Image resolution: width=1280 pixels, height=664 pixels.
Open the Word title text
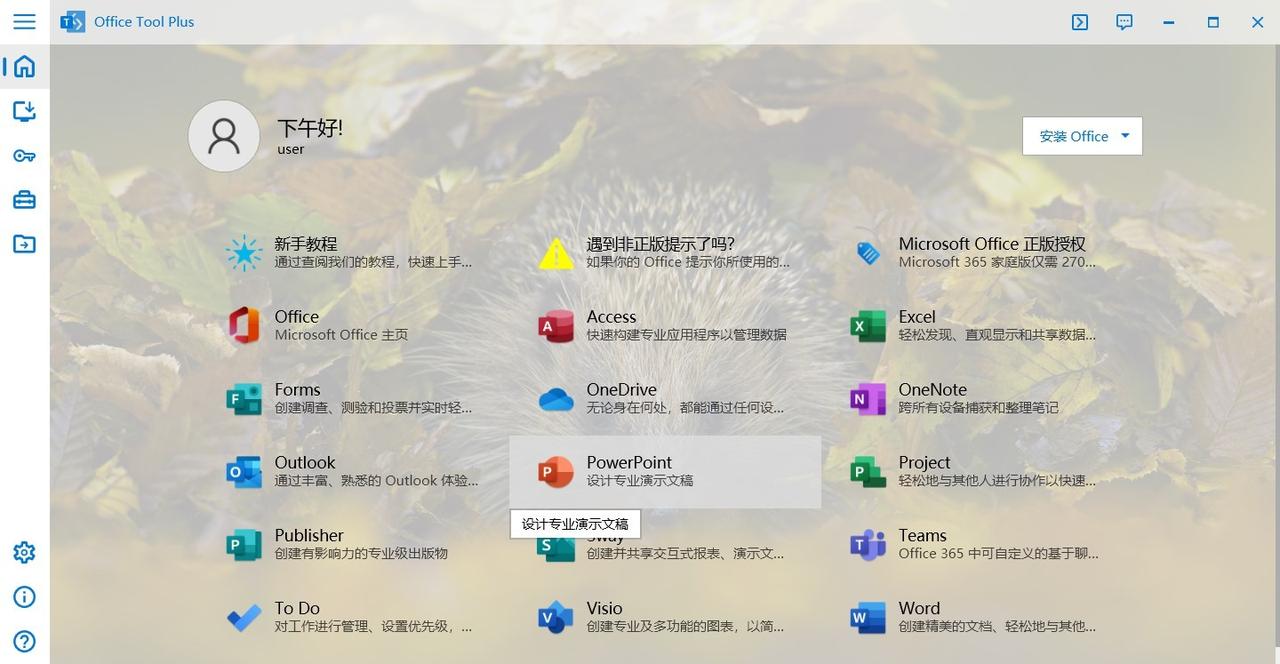(x=920, y=609)
